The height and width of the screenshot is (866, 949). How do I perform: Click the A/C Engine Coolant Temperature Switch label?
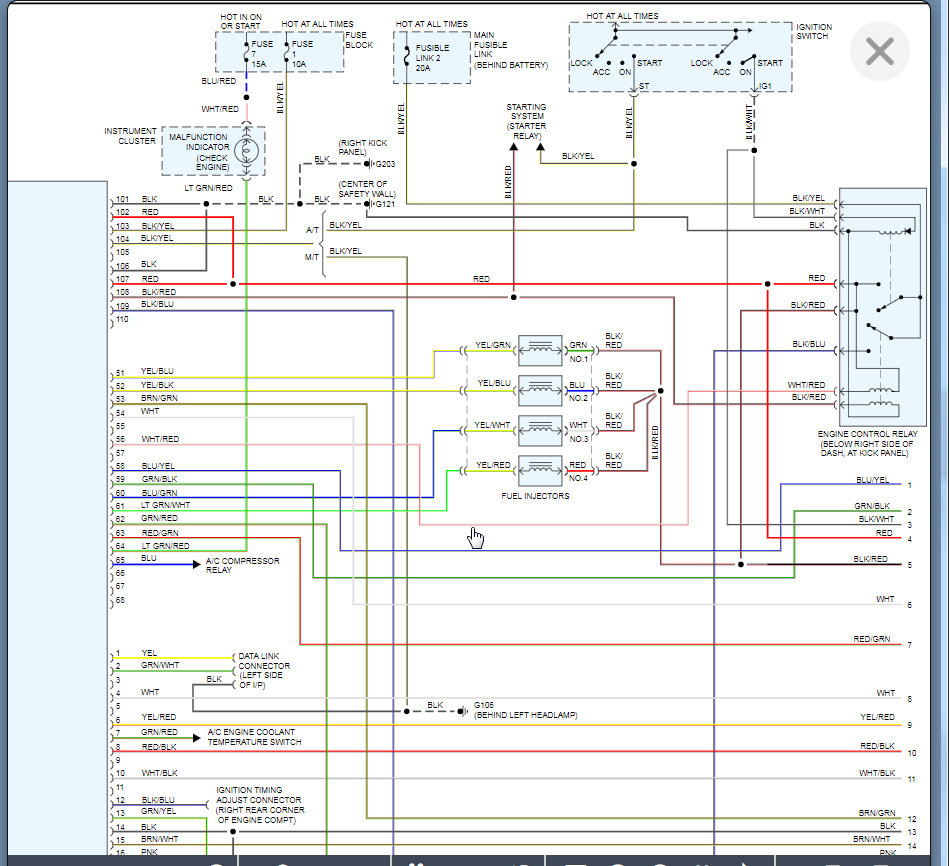tap(254, 737)
